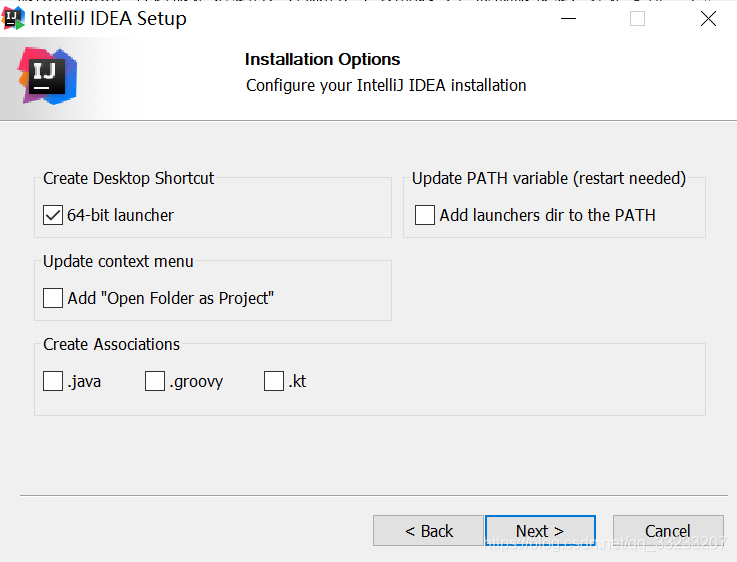Check Add "Open Folder as Project" option
The height and width of the screenshot is (562, 737).
pos(53,298)
